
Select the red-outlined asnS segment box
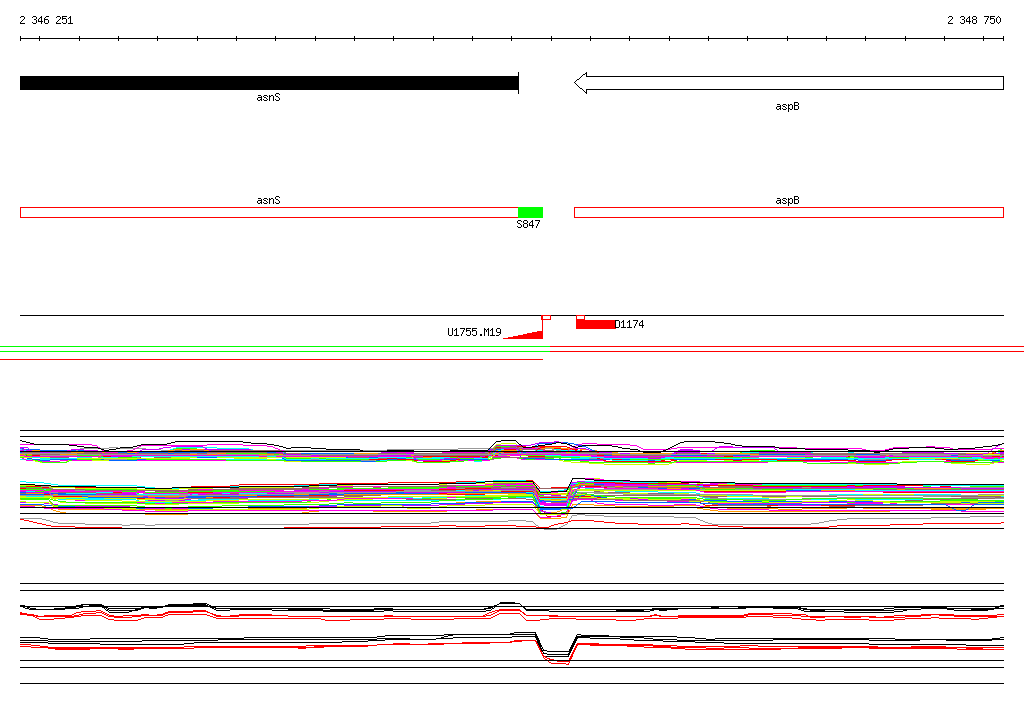pyautogui.click(x=269, y=212)
